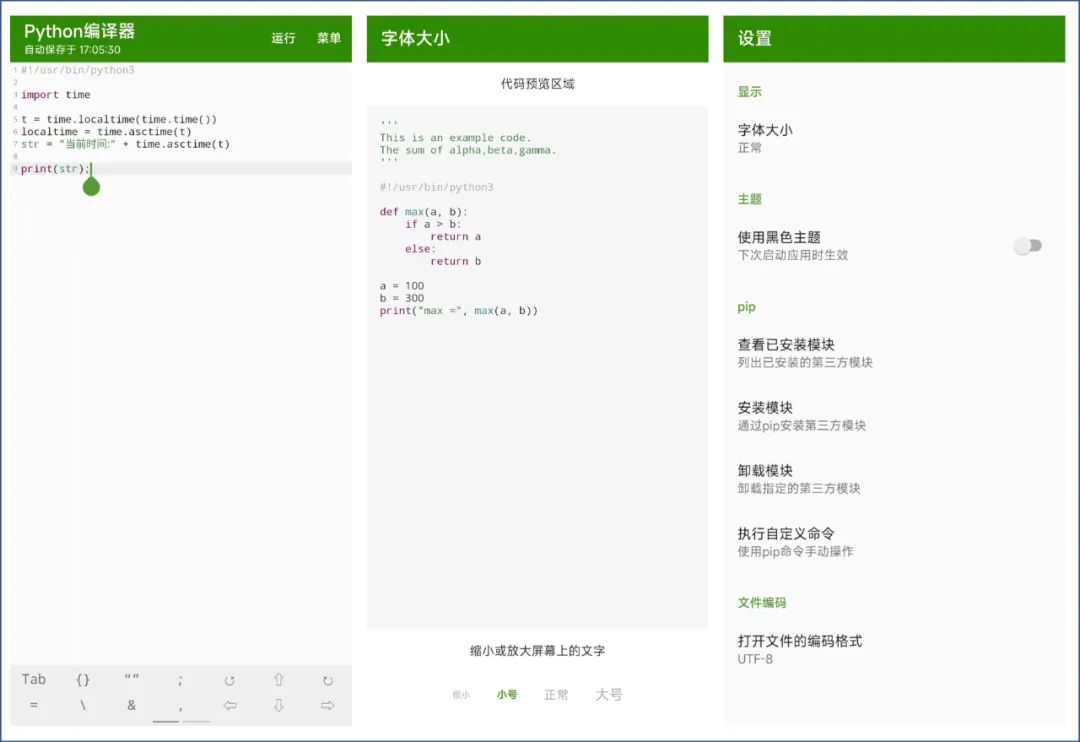The height and width of the screenshot is (742, 1080).
Task: Move the cursor down with the down-arrow key
Action: (x=279, y=705)
